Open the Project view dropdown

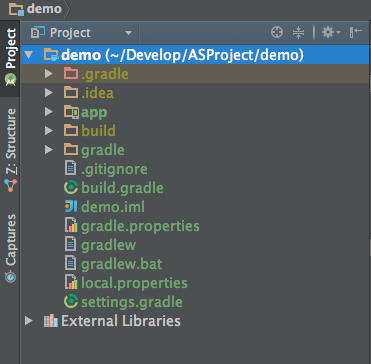coord(128,33)
